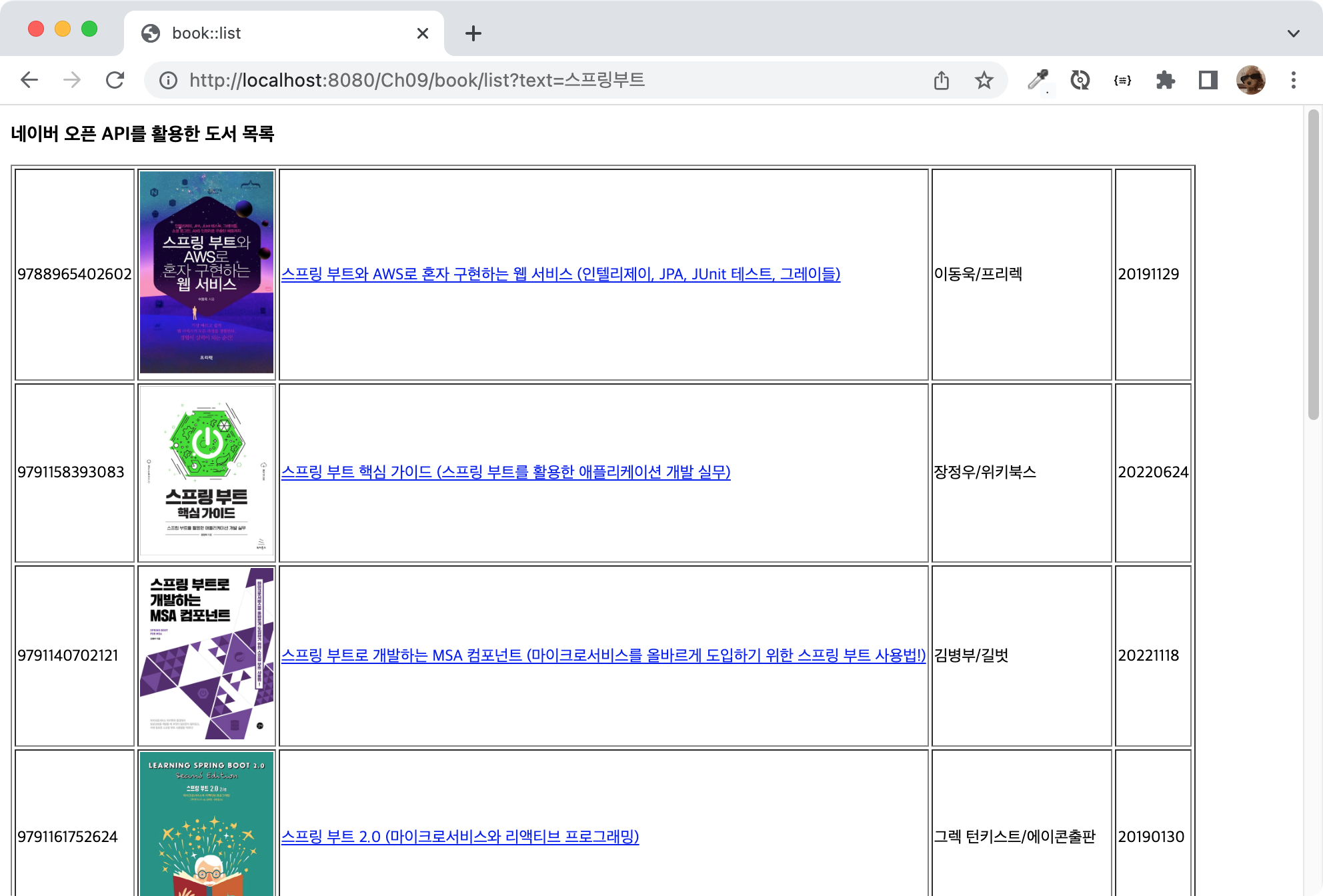
Task: Open the 스프링 부트 핵심 가이드 link
Action: [505, 472]
